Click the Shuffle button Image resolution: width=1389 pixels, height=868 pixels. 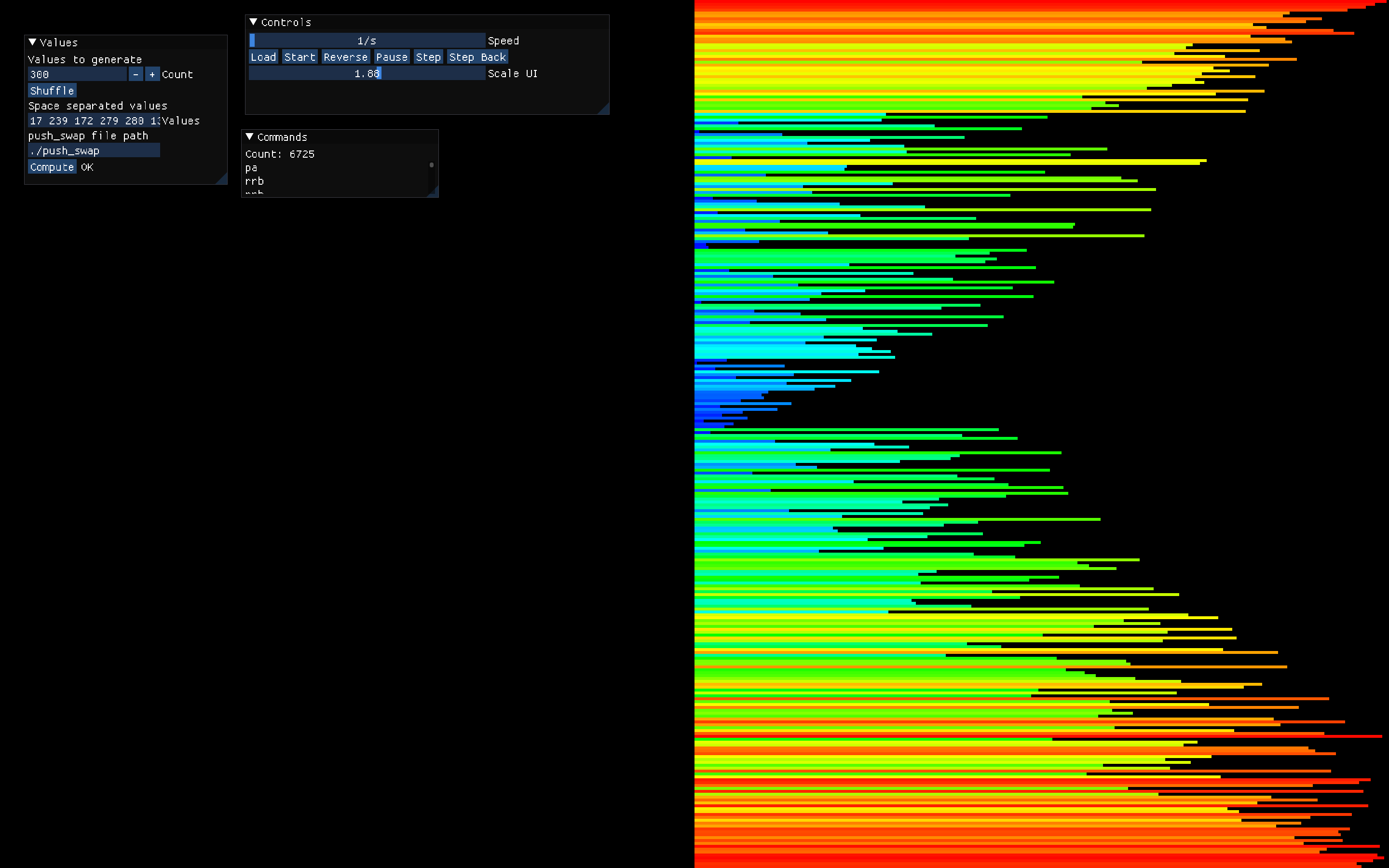(x=52, y=91)
